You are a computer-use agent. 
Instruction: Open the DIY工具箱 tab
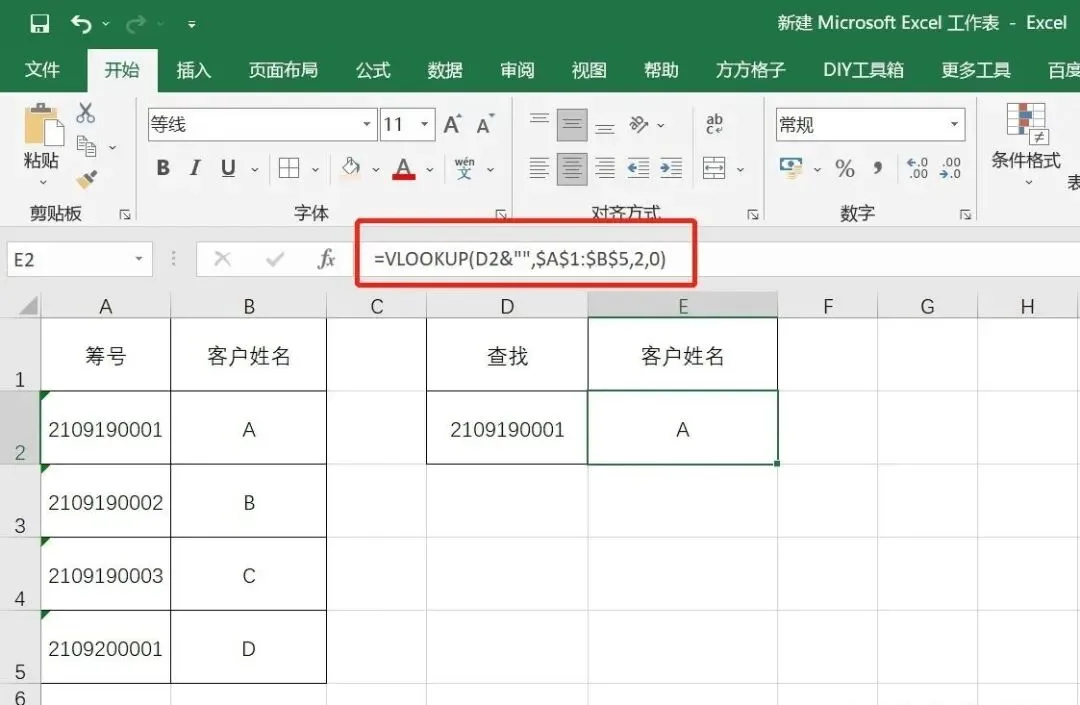863,70
